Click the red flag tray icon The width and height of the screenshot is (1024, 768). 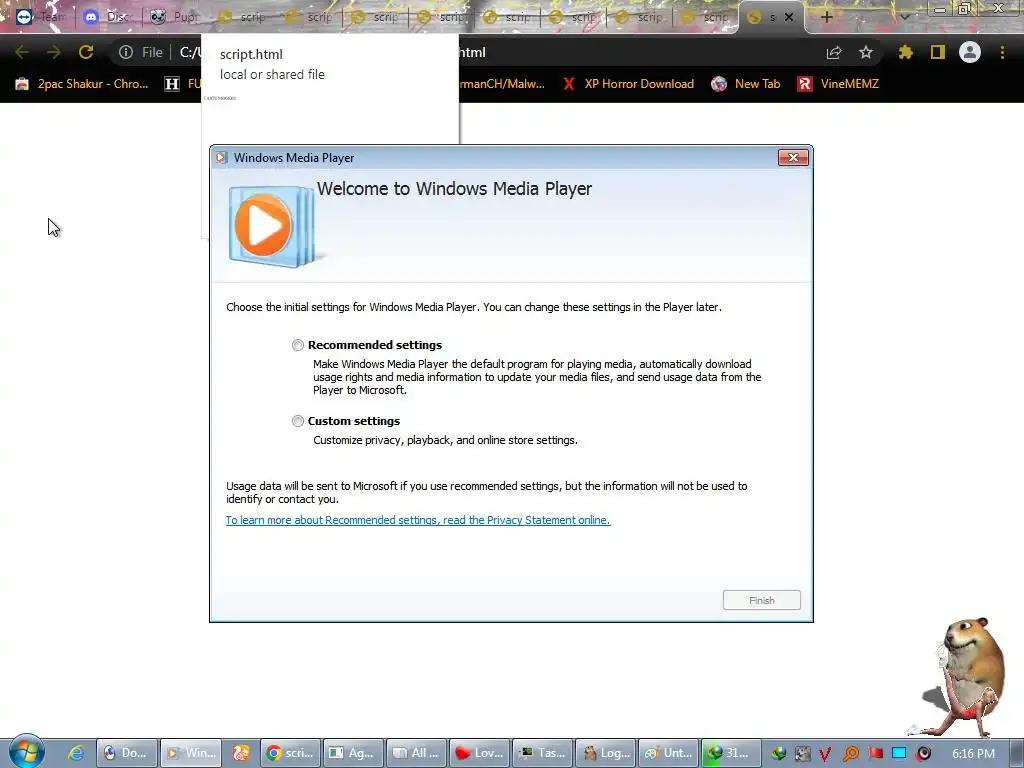click(875, 754)
